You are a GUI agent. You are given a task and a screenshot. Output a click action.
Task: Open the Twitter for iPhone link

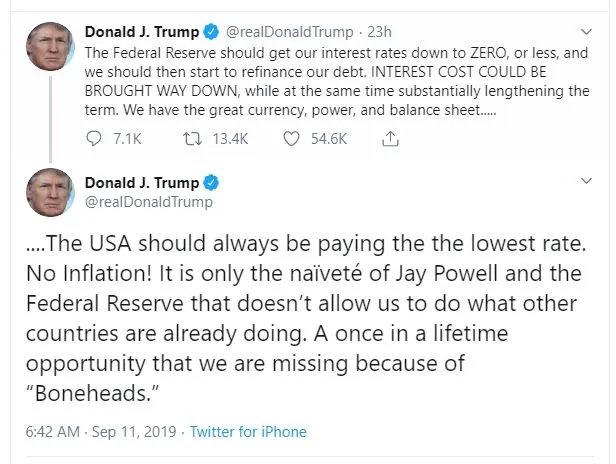coord(248,432)
